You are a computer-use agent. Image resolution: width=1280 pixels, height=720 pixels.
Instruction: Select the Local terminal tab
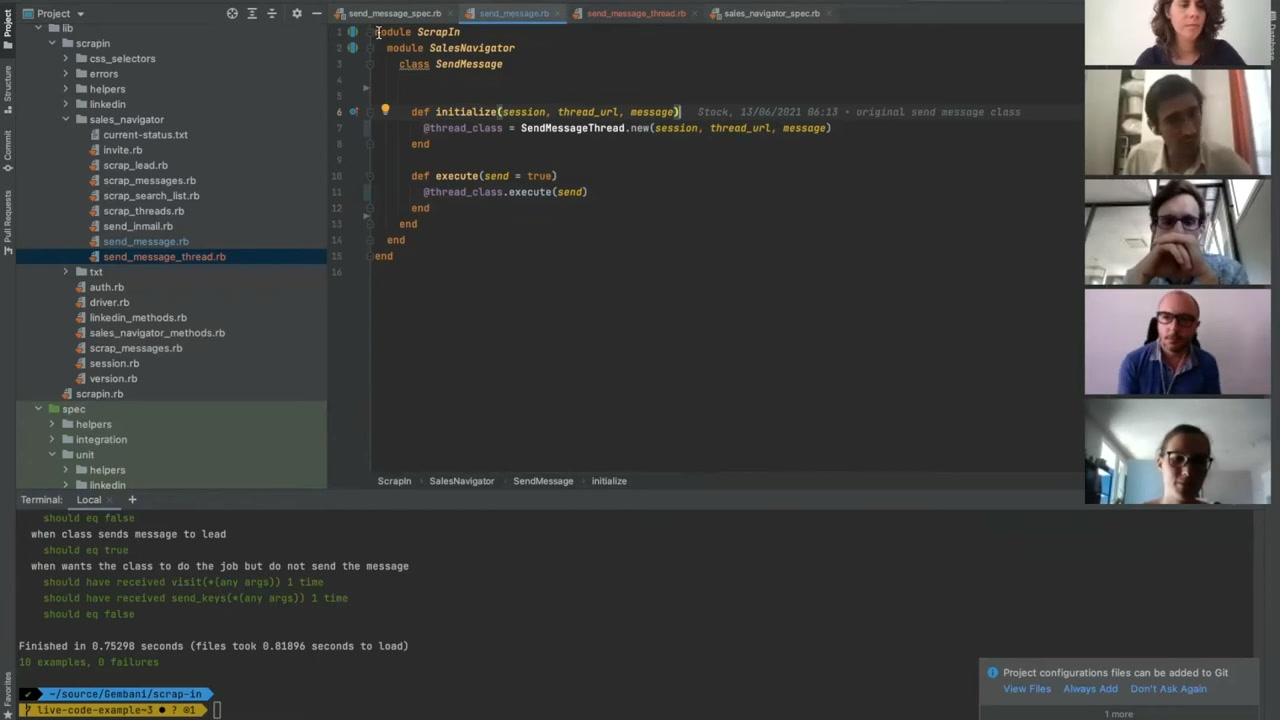[x=88, y=500]
